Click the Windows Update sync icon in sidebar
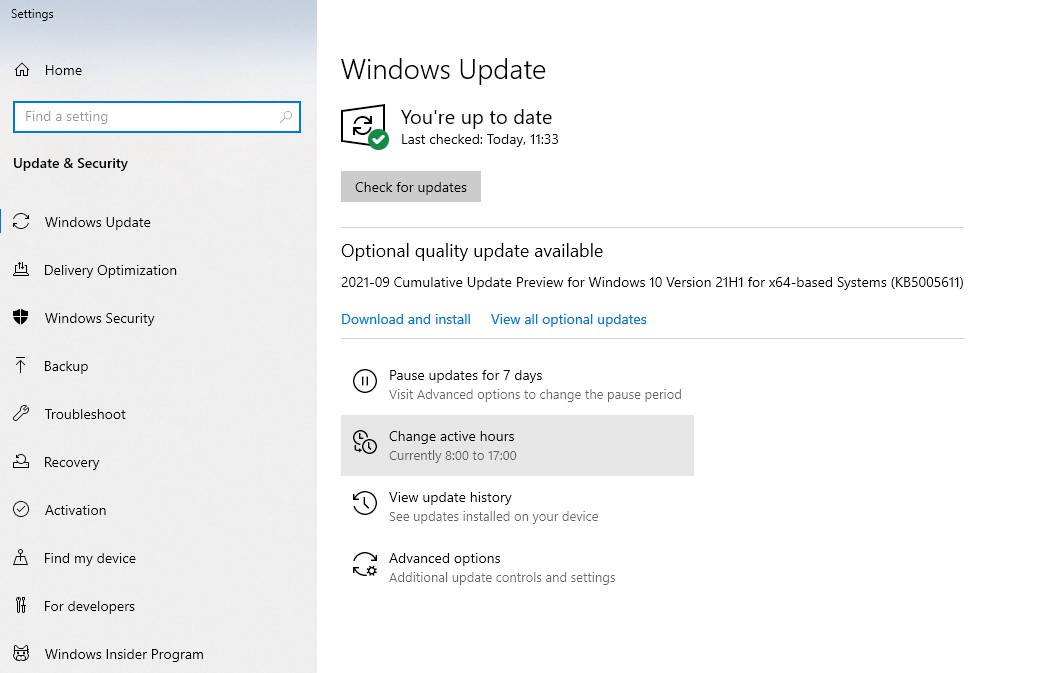 pos(21,222)
